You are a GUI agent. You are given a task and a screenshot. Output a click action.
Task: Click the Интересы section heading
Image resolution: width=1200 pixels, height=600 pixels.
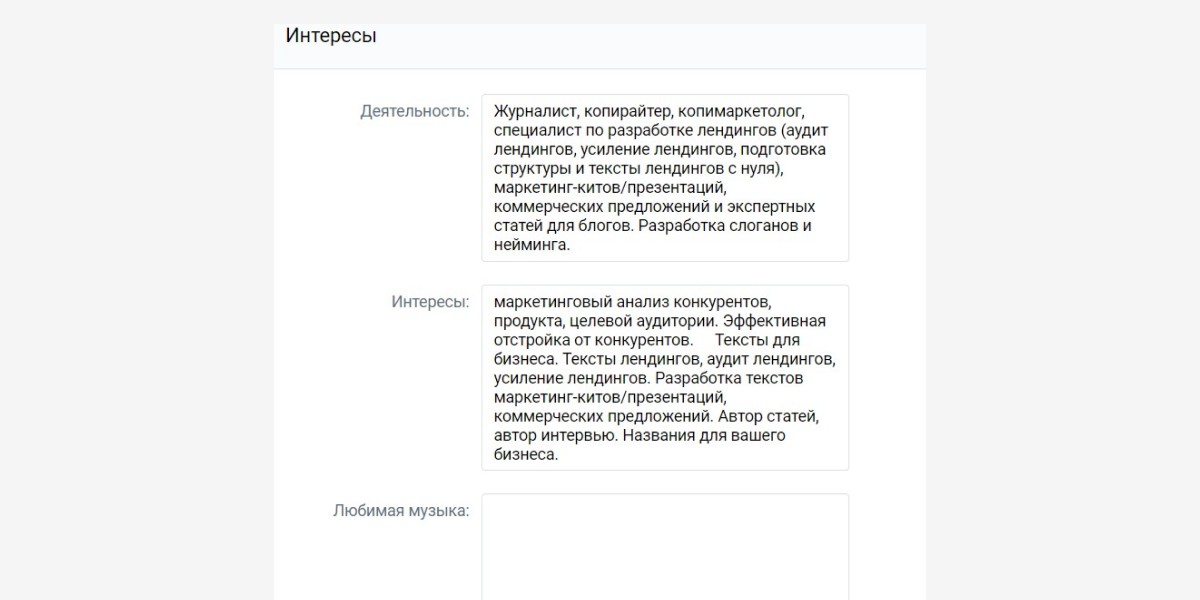click(x=331, y=36)
